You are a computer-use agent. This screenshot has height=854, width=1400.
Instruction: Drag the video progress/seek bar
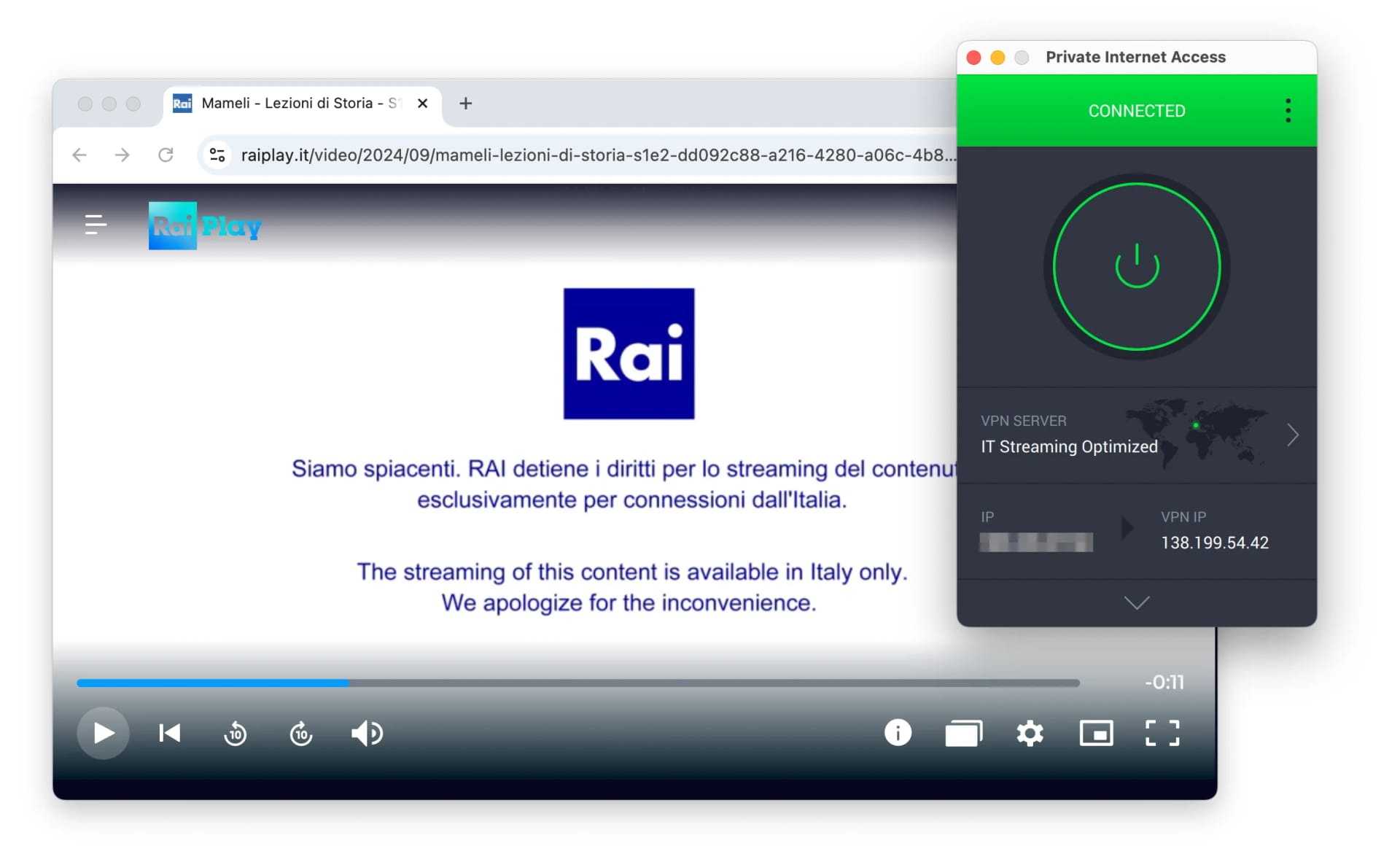[579, 681]
